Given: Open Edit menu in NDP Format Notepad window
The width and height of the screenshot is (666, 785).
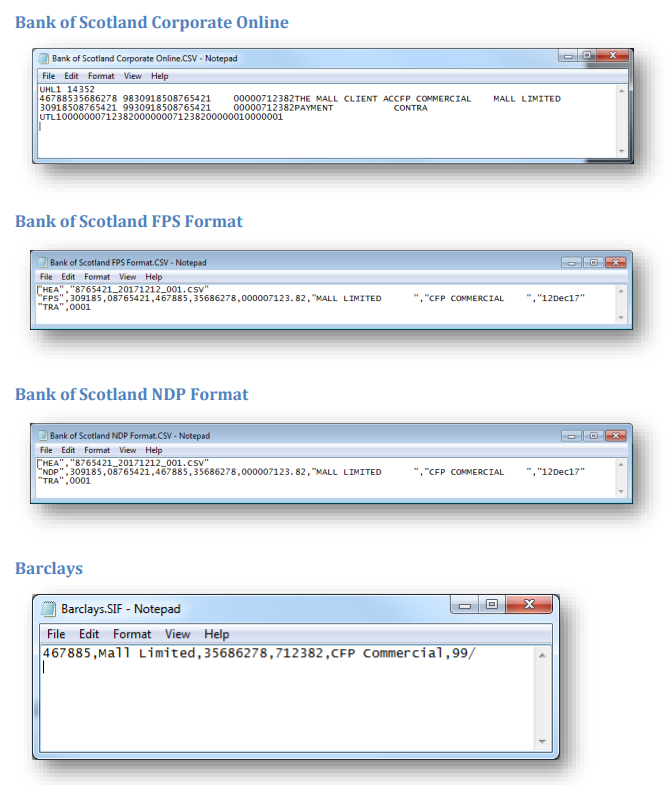Looking at the screenshot, I should [68, 450].
